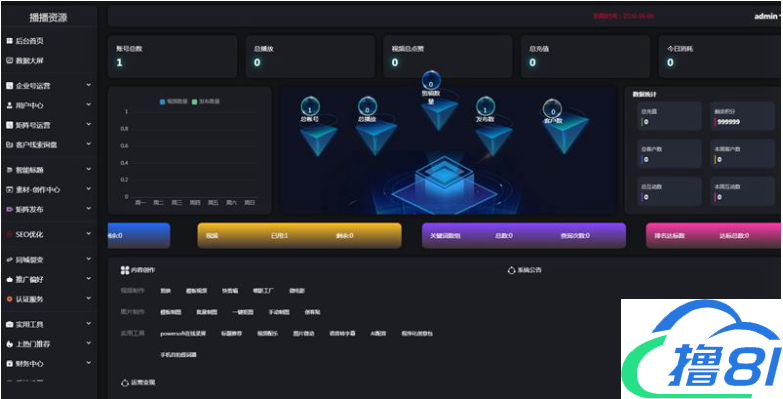The image size is (783, 399).
Task: Select the 实用工具 toolbox icon
Action: [x=9, y=324]
